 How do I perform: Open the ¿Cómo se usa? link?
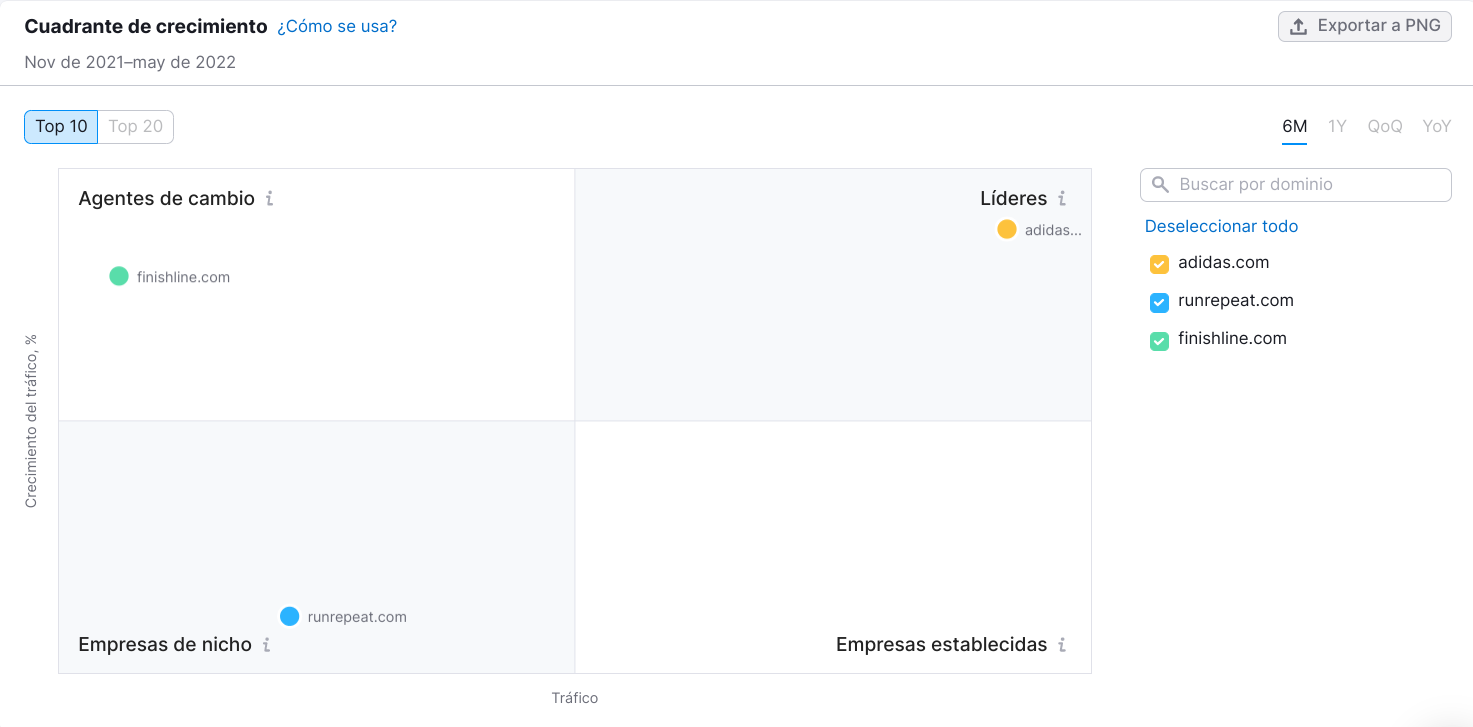[337, 27]
